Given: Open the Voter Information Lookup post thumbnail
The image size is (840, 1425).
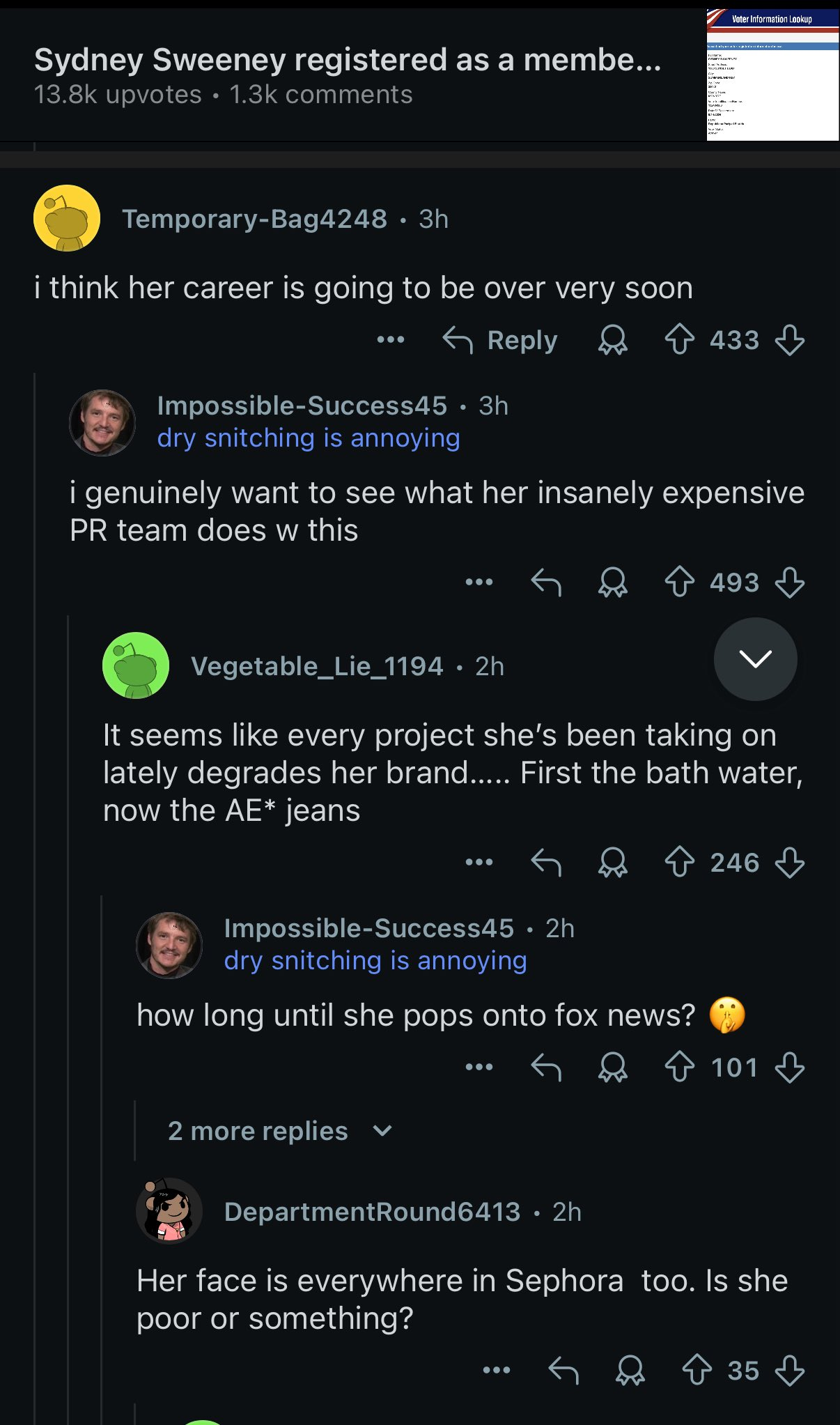Looking at the screenshot, I should point(772,75).
